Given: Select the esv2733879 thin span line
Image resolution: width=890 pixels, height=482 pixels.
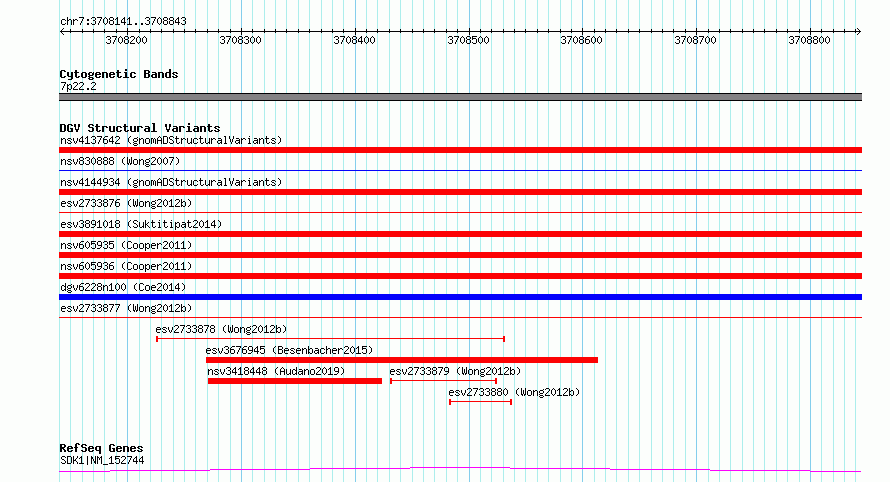Looking at the screenshot, I should [444, 381].
